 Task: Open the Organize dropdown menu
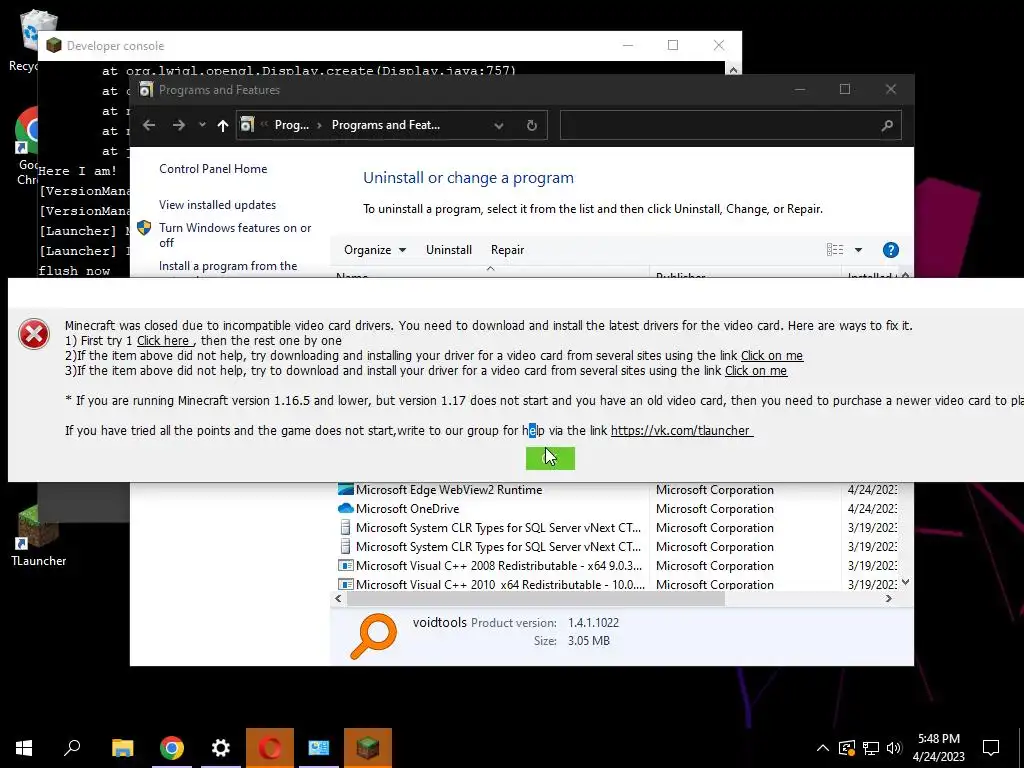click(375, 250)
